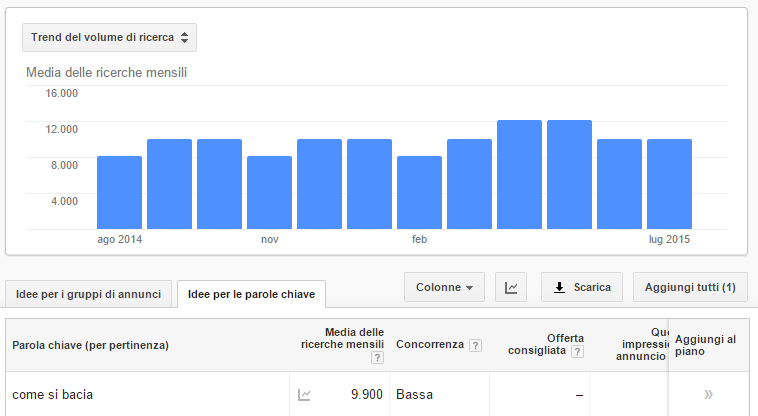The height and width of the screenshot is (416, 758).
Task: Click the 16.000 axis label
Action: (x=61, y=93)
